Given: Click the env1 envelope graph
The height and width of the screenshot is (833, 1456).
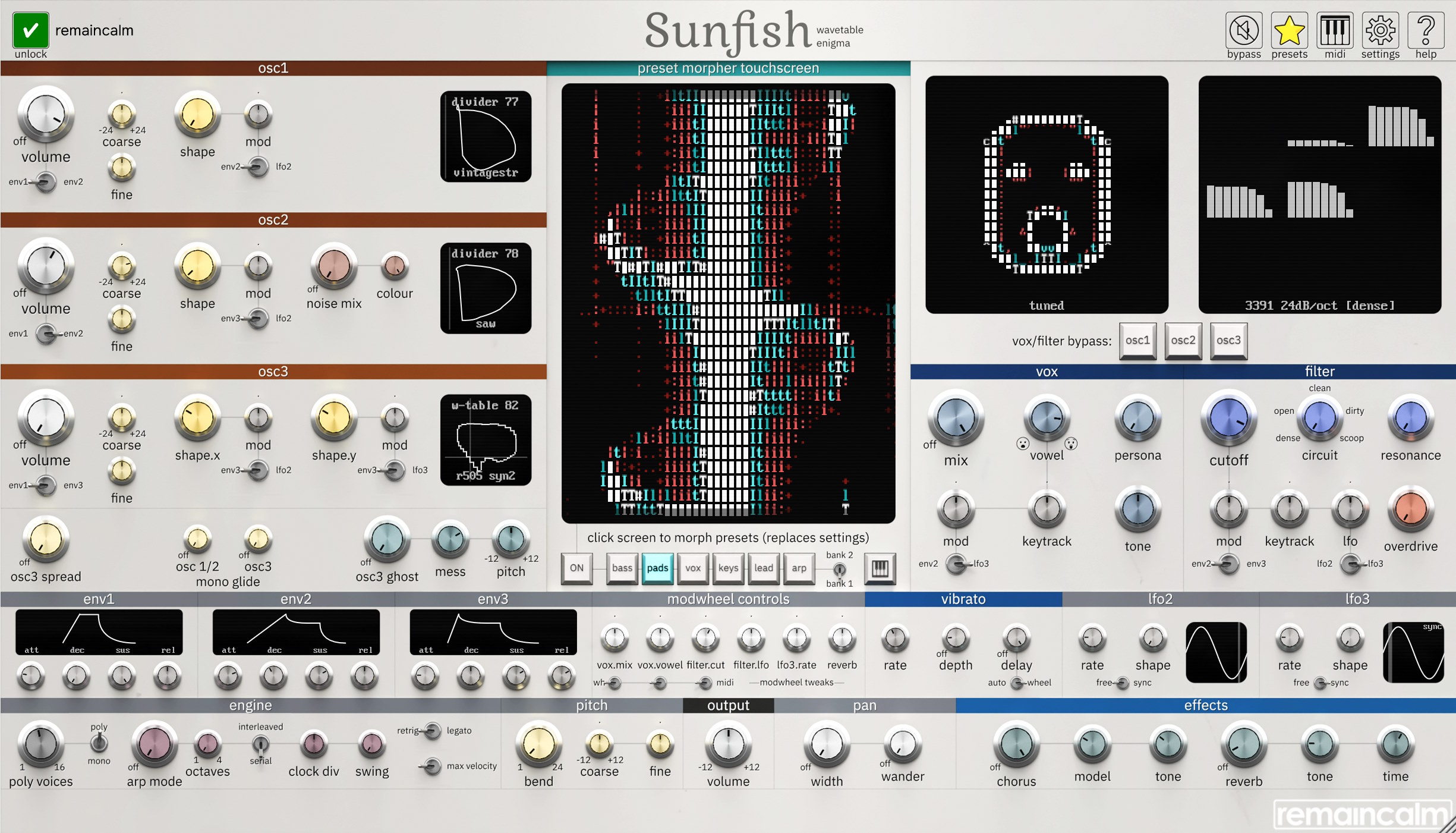Looking at the screenshot, I should (x=99, y=632).
